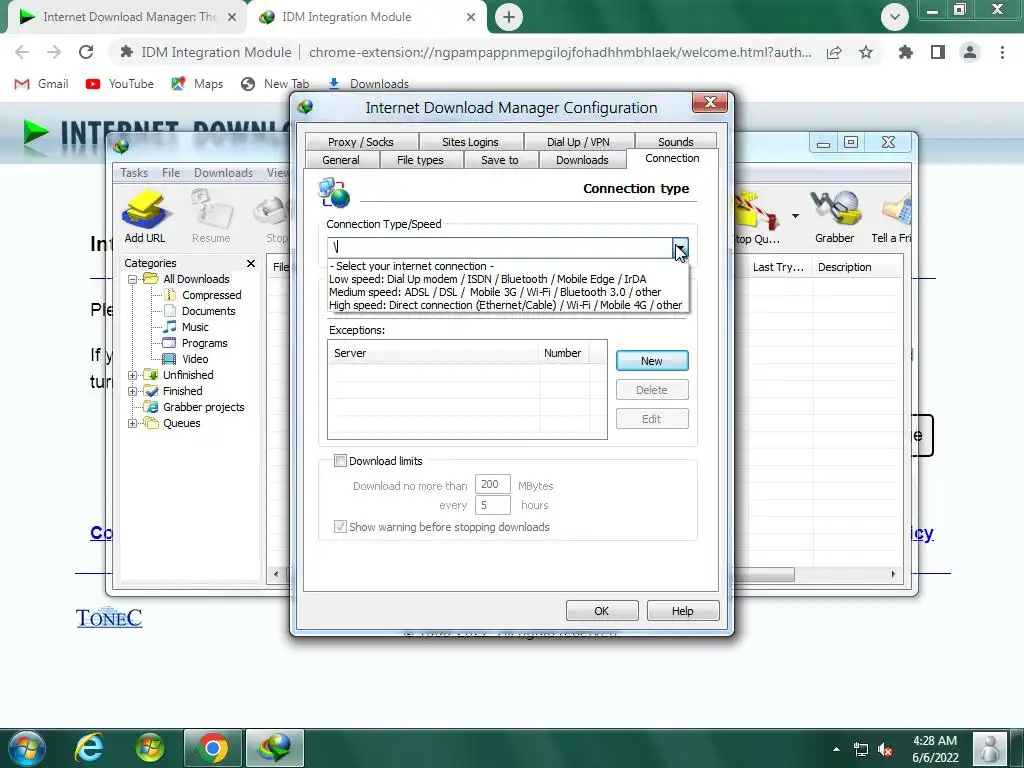Collapse the All Downloads tree node
This screenshot has width=1024, height=768.
pos(133,279)
